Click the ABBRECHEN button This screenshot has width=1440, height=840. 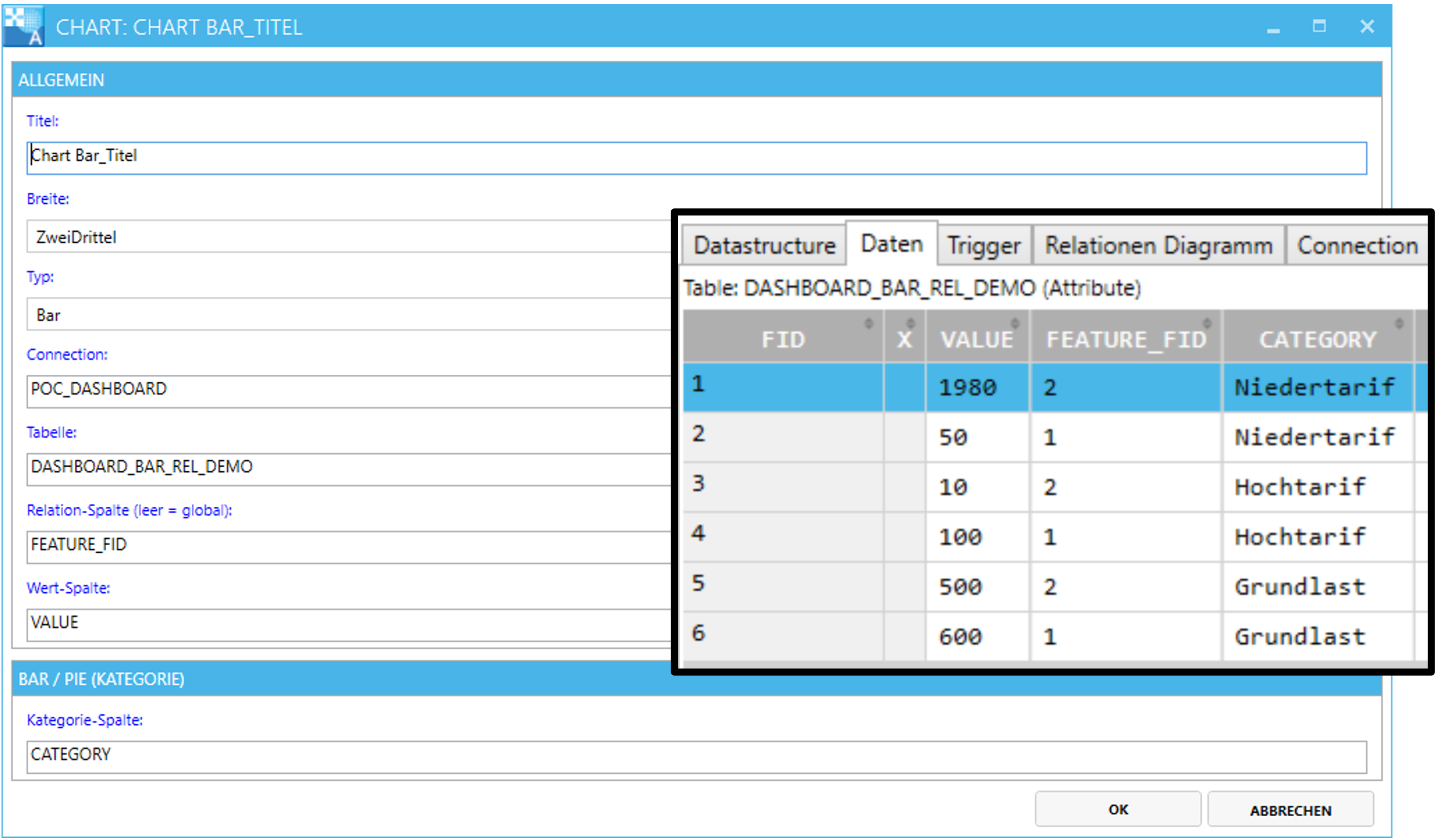pyautogui.click(x=1291, y=810)
